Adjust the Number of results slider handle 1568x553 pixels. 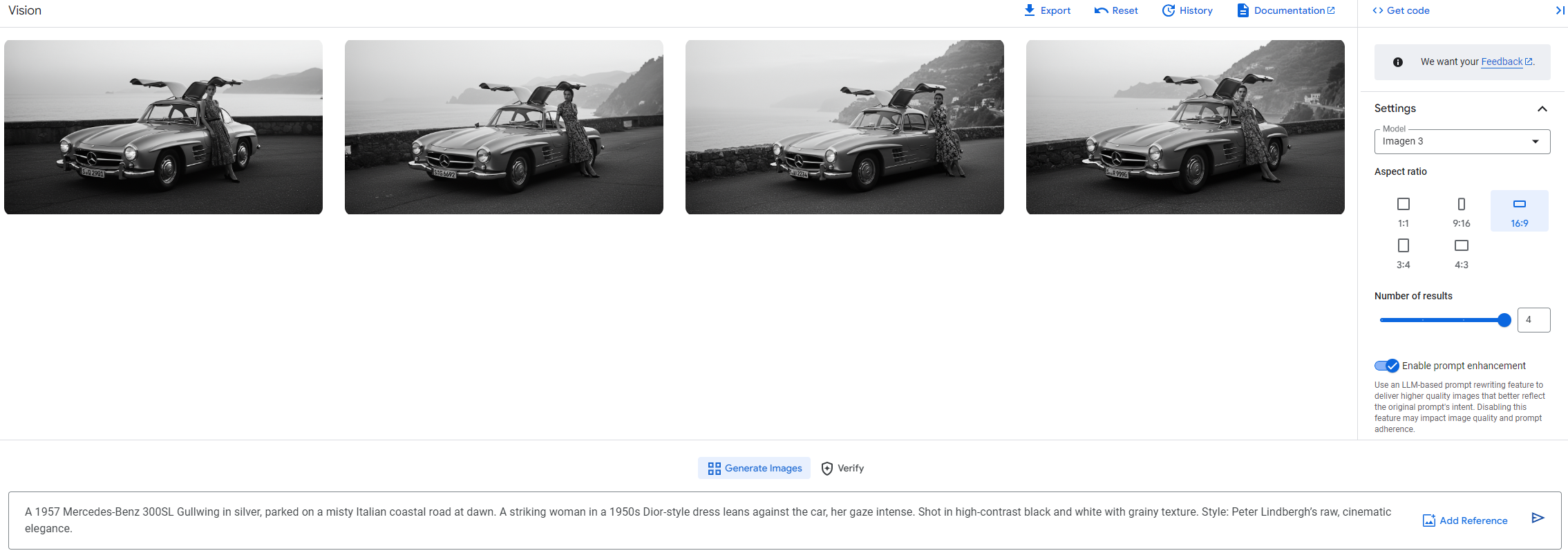1504,320
